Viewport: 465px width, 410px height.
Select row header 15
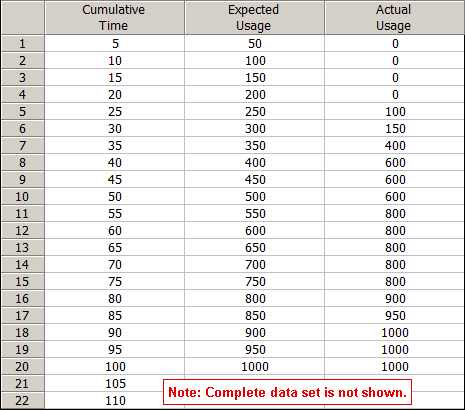point(22,281)
